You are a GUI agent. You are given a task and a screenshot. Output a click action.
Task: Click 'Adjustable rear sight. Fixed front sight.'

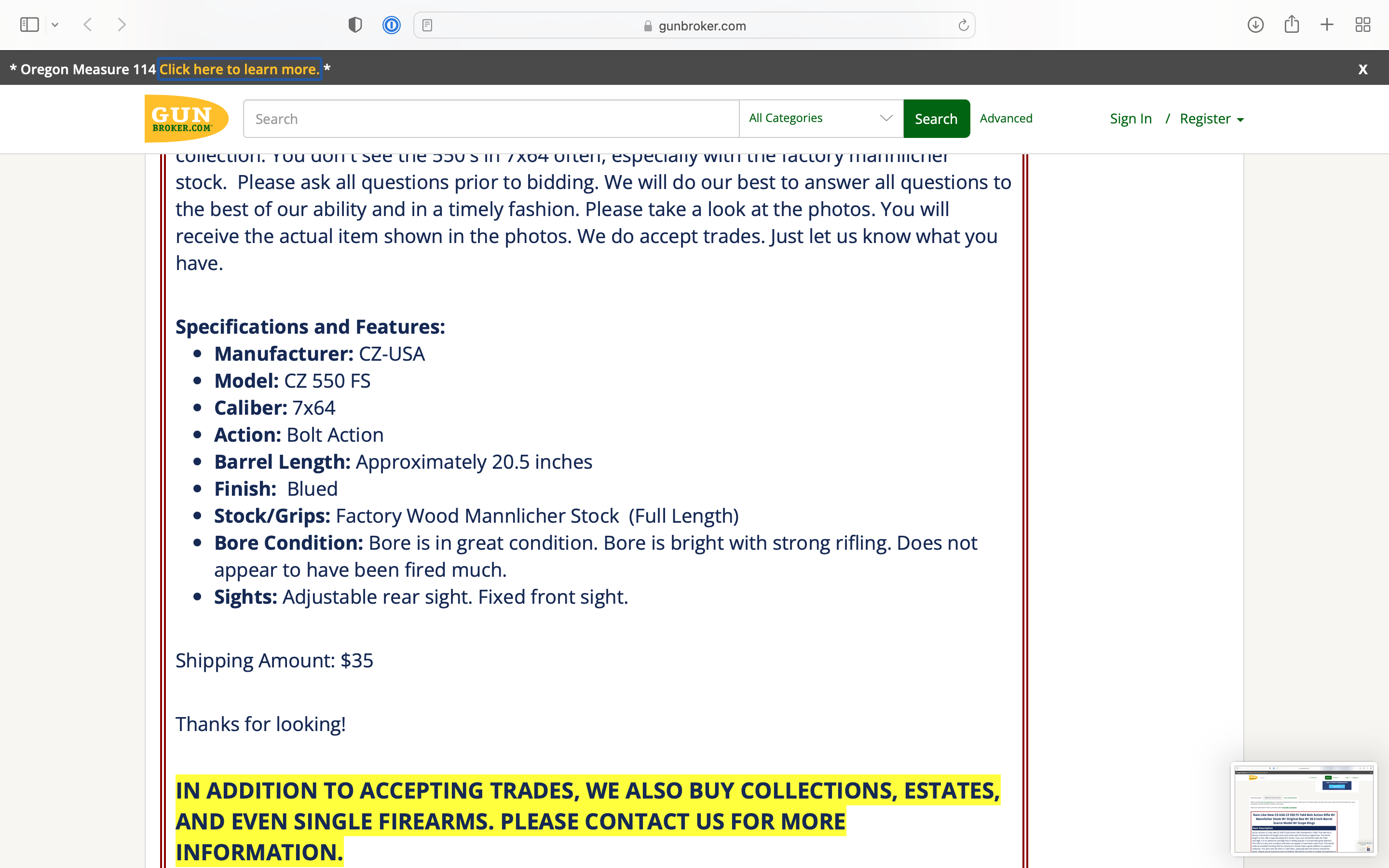point(455,597)
